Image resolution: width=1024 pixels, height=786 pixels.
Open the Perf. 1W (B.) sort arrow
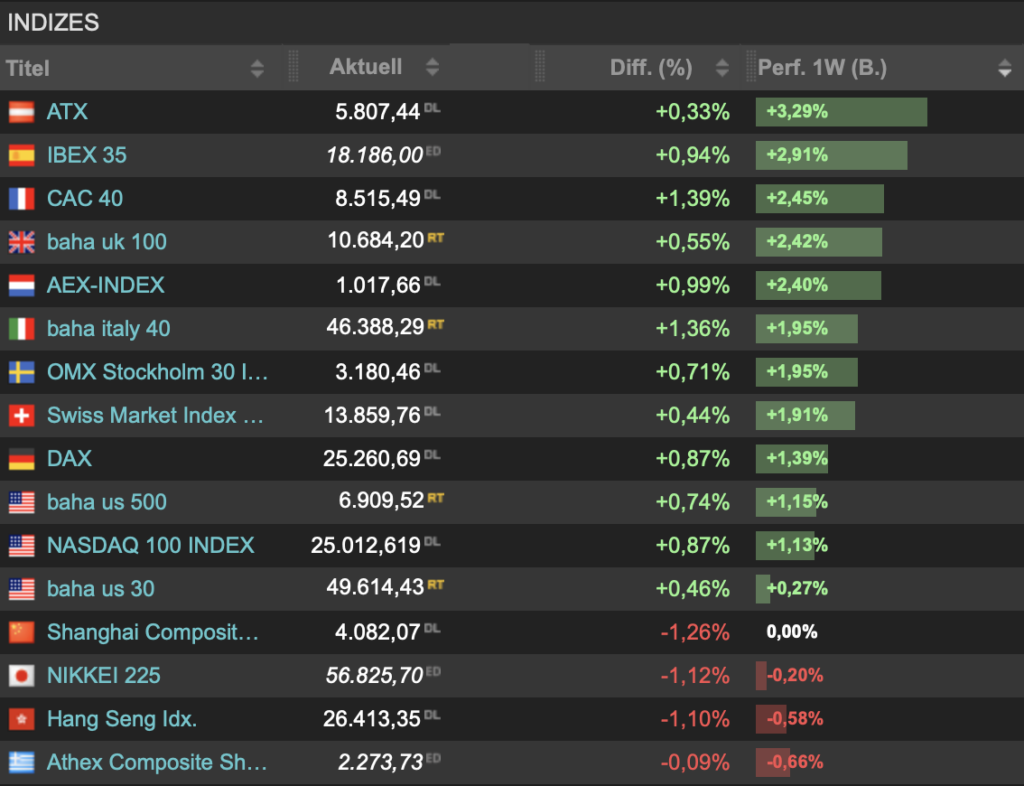[1004, 68]
